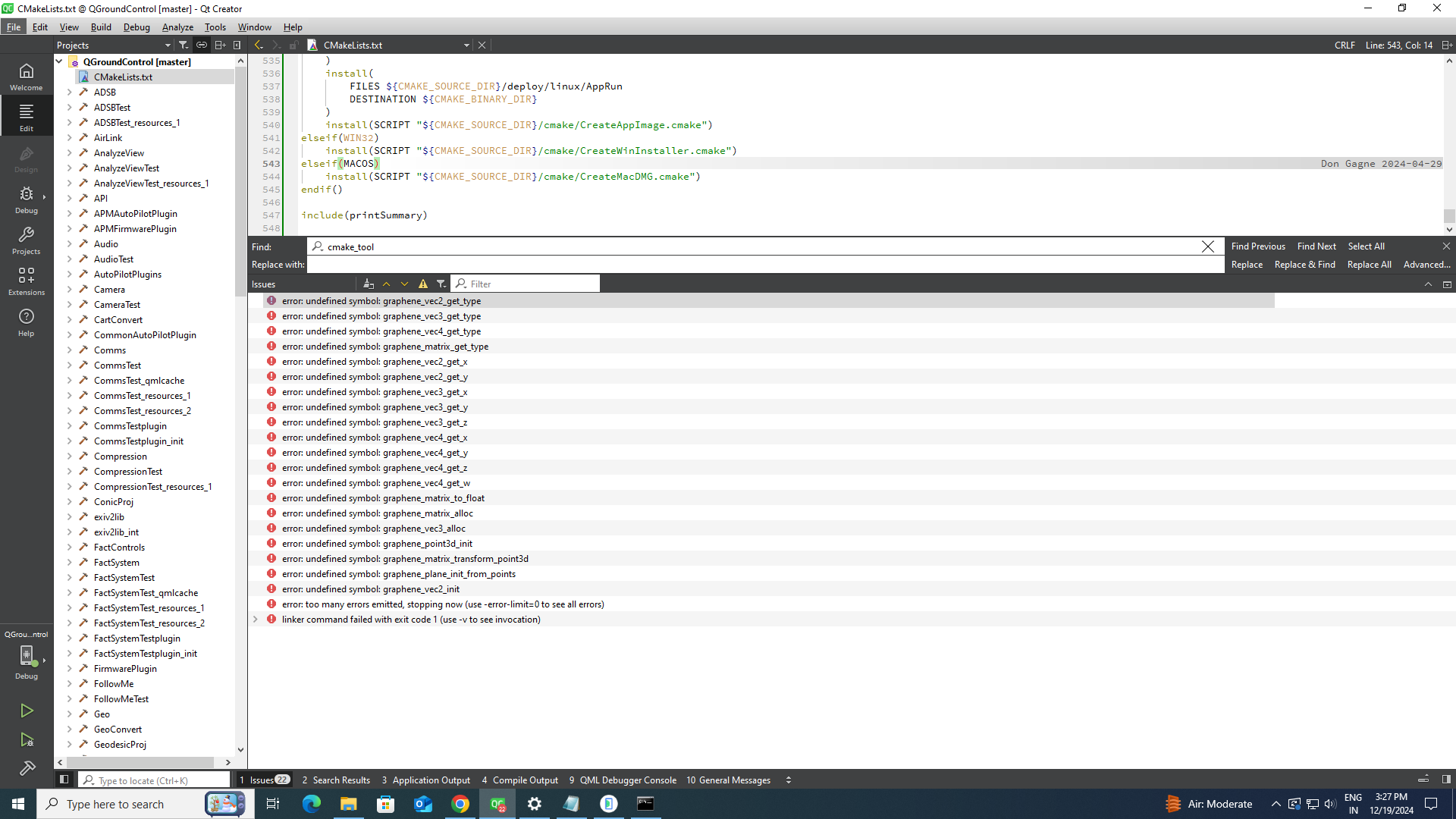Expand the Camera tree node
This screenshot has height=819, width=1456.
[x=70, y=289]
